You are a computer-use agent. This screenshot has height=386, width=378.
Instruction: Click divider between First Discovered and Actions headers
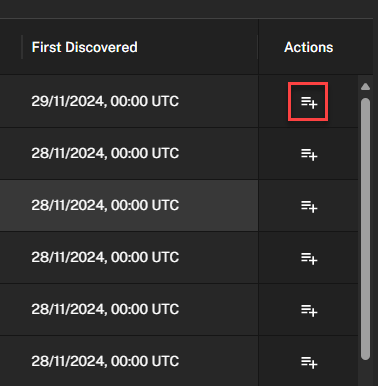258,47
